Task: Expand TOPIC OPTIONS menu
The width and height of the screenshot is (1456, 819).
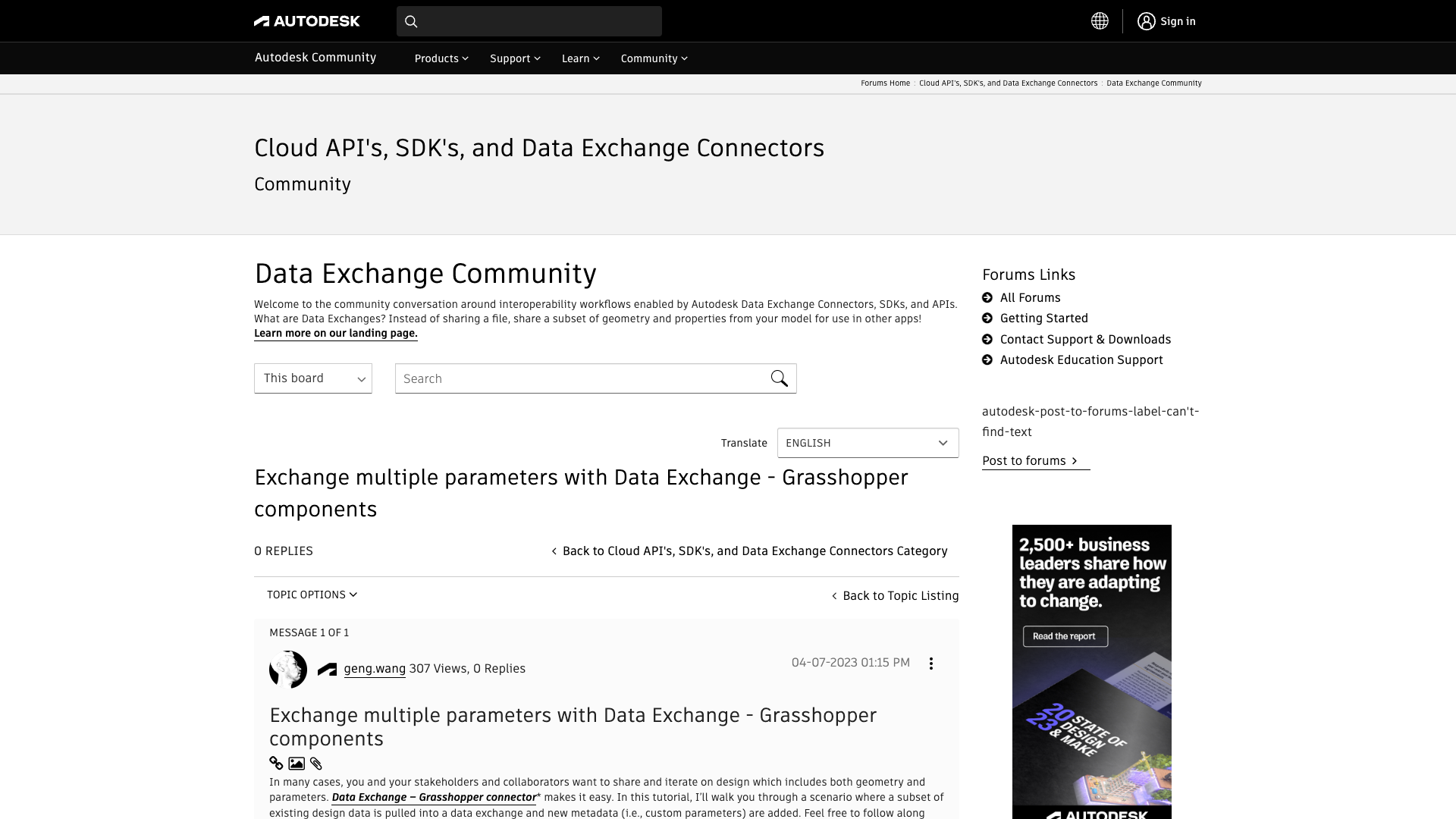Action: (x=312, y=595)
